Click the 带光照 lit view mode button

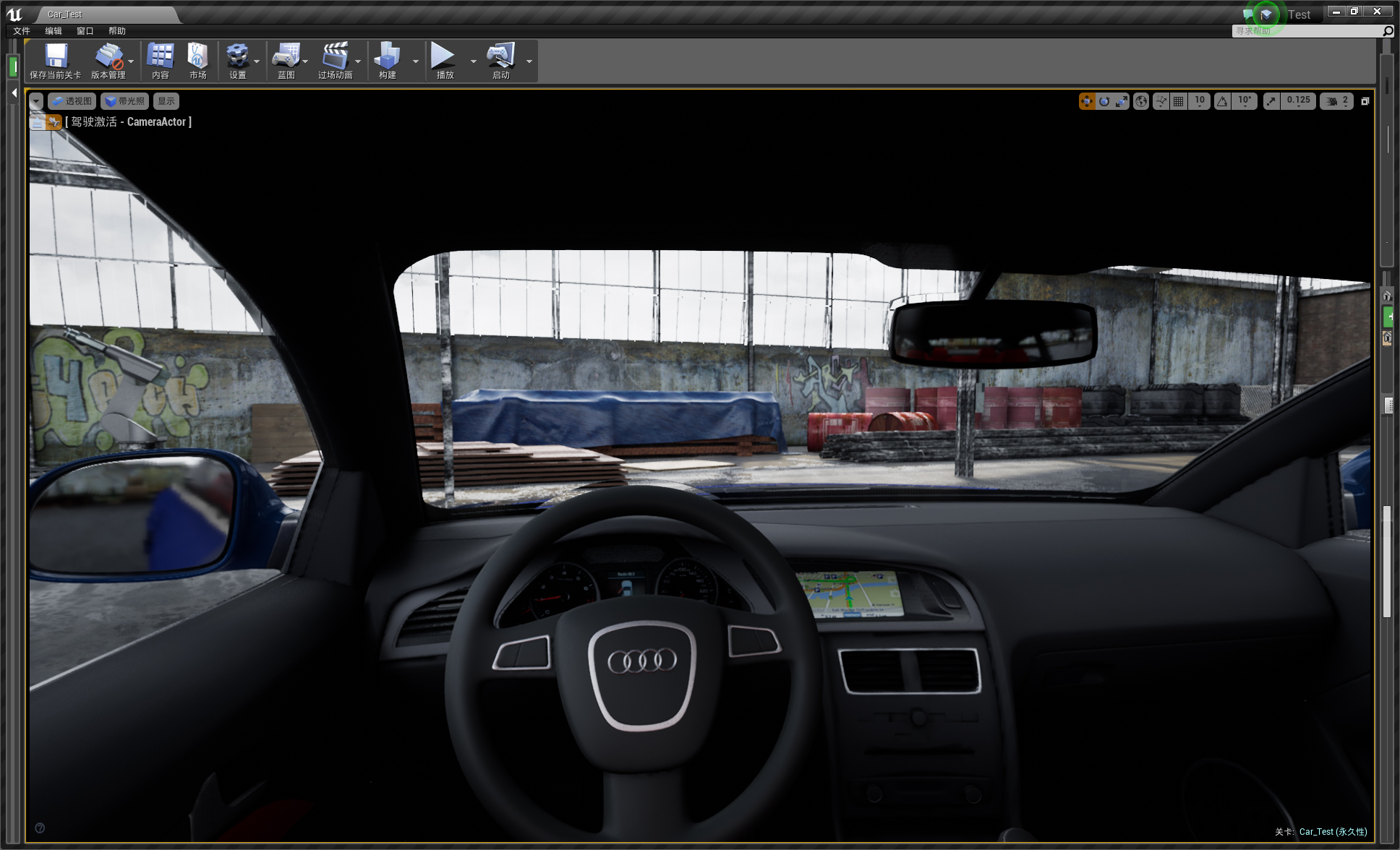[125, 101]
